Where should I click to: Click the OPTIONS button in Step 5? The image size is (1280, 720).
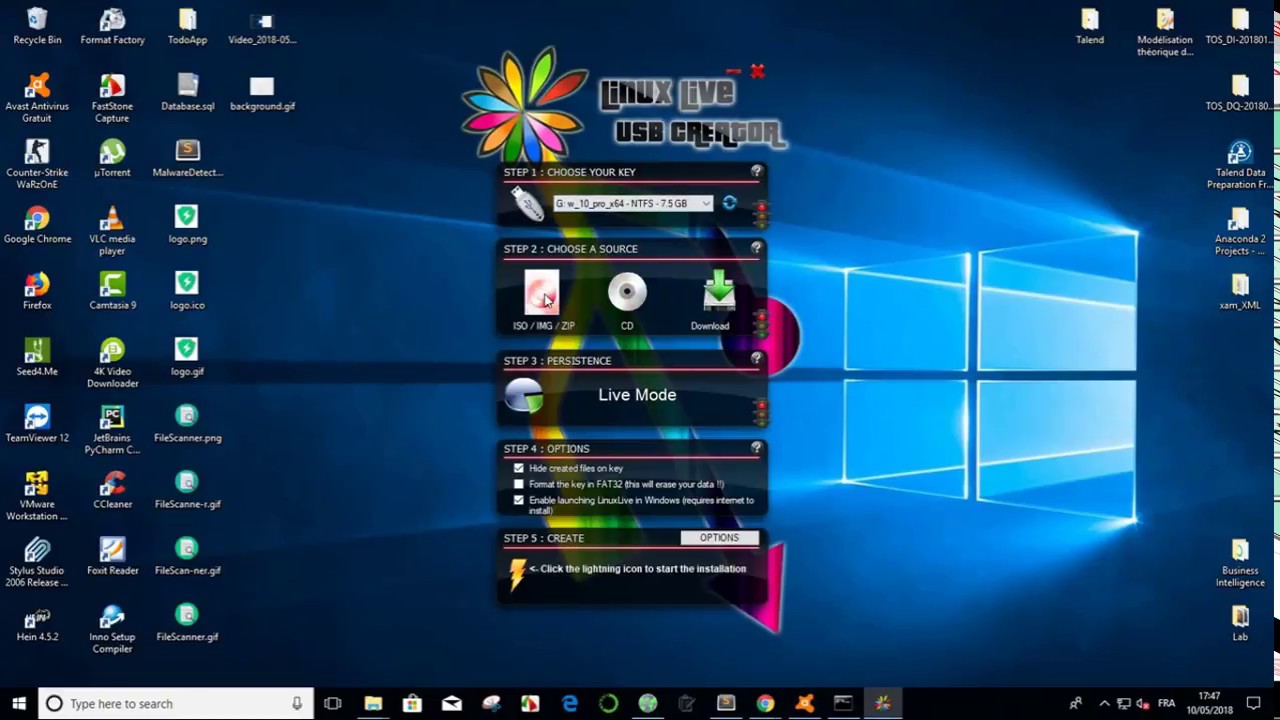(x=719, y=538)
